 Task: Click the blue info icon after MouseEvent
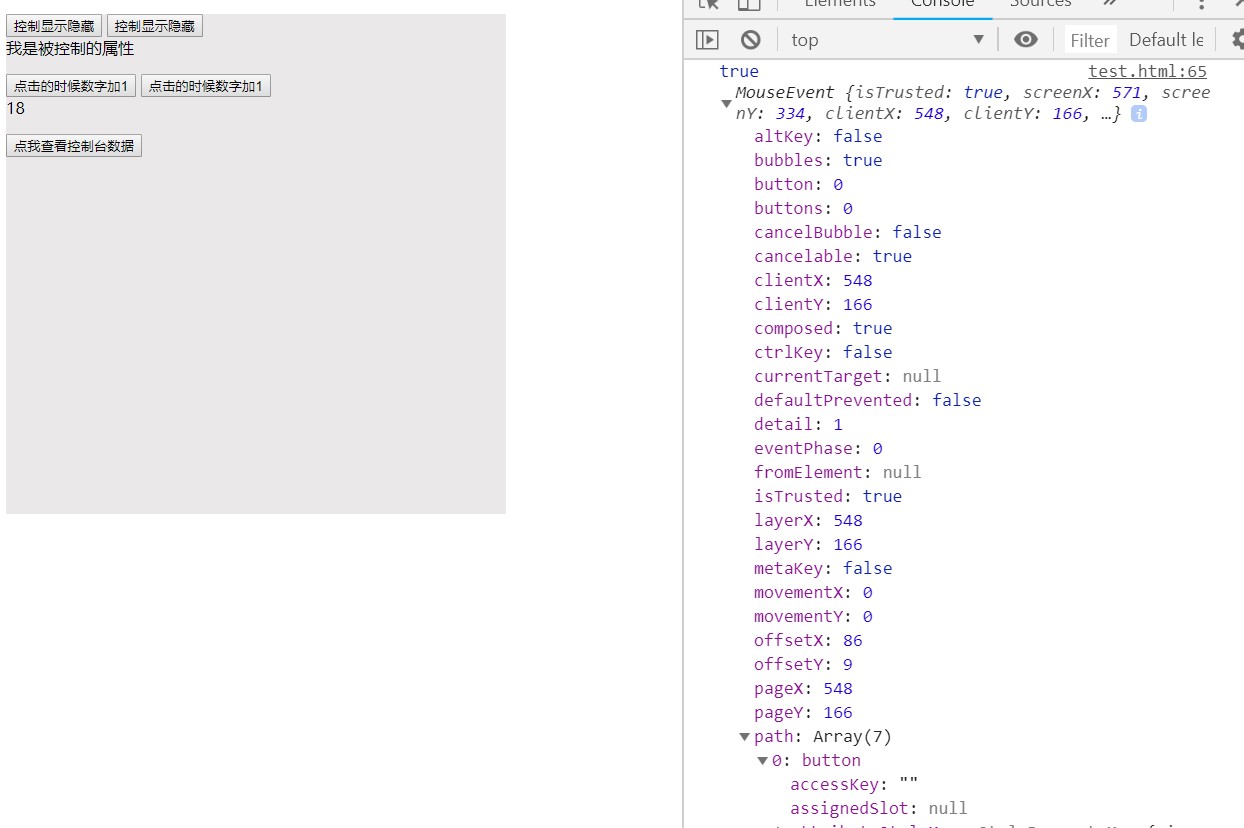(x=1138, y=114)
